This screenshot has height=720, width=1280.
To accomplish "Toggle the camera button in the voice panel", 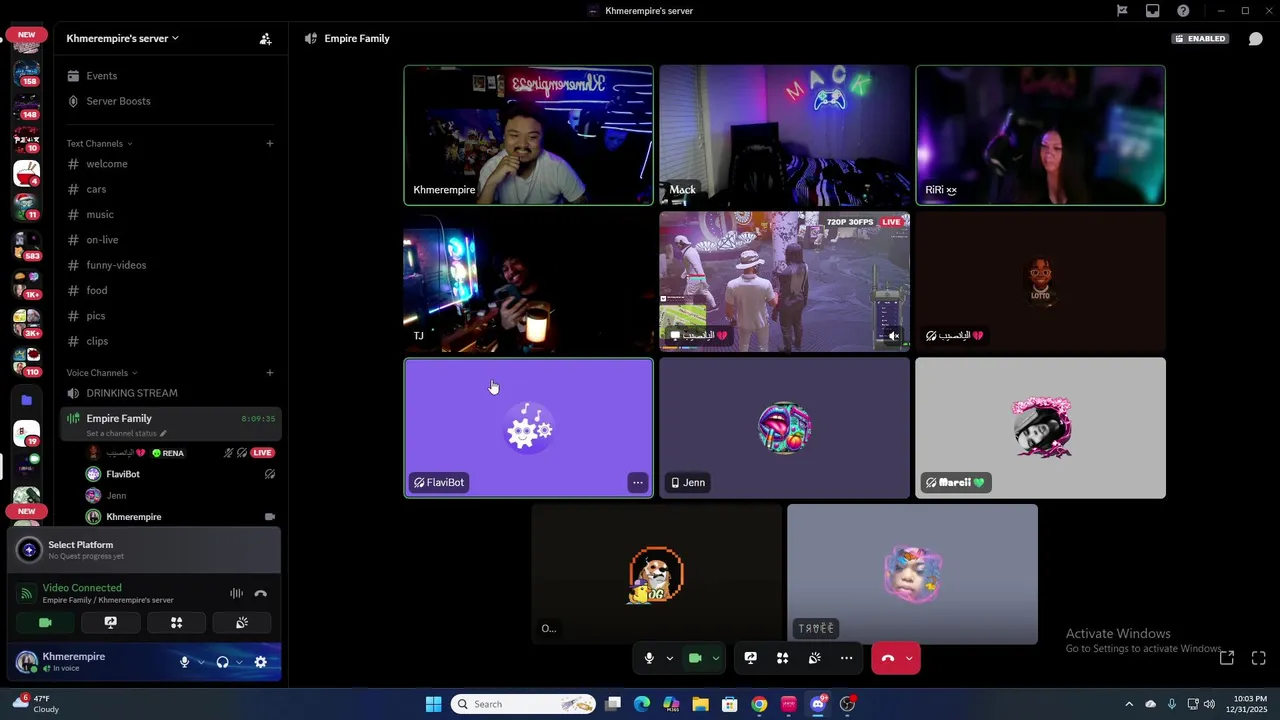I will point(45,623).
